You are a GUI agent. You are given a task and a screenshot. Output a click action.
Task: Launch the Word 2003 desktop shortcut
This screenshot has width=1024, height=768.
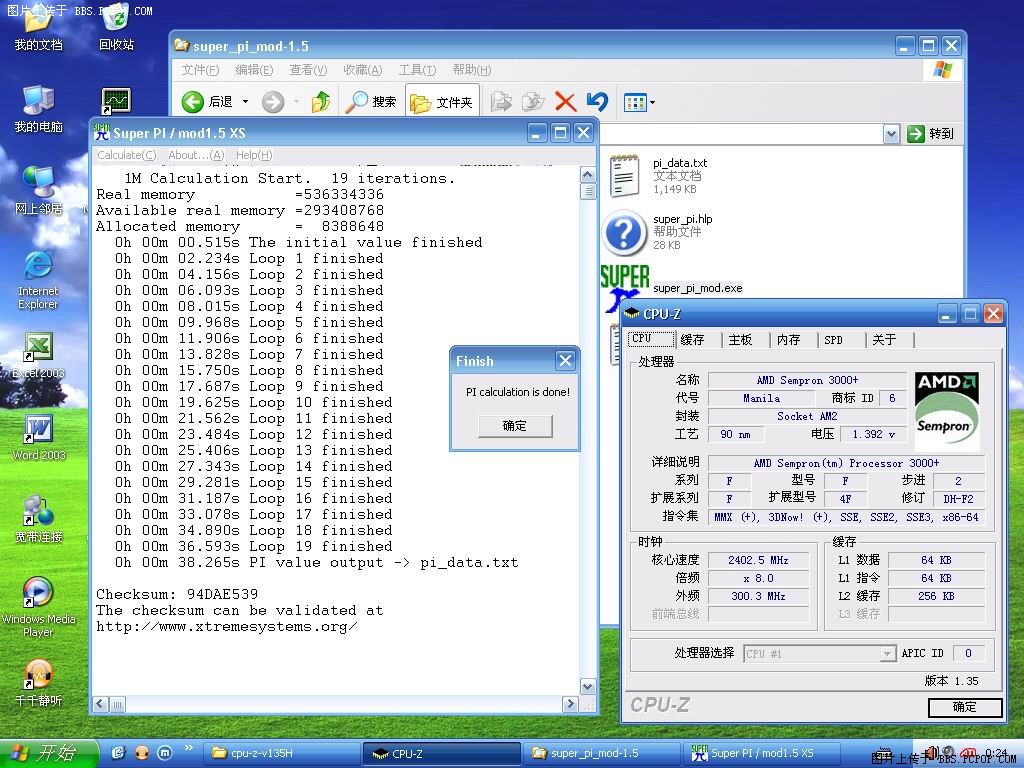click(x=39, y=438)
